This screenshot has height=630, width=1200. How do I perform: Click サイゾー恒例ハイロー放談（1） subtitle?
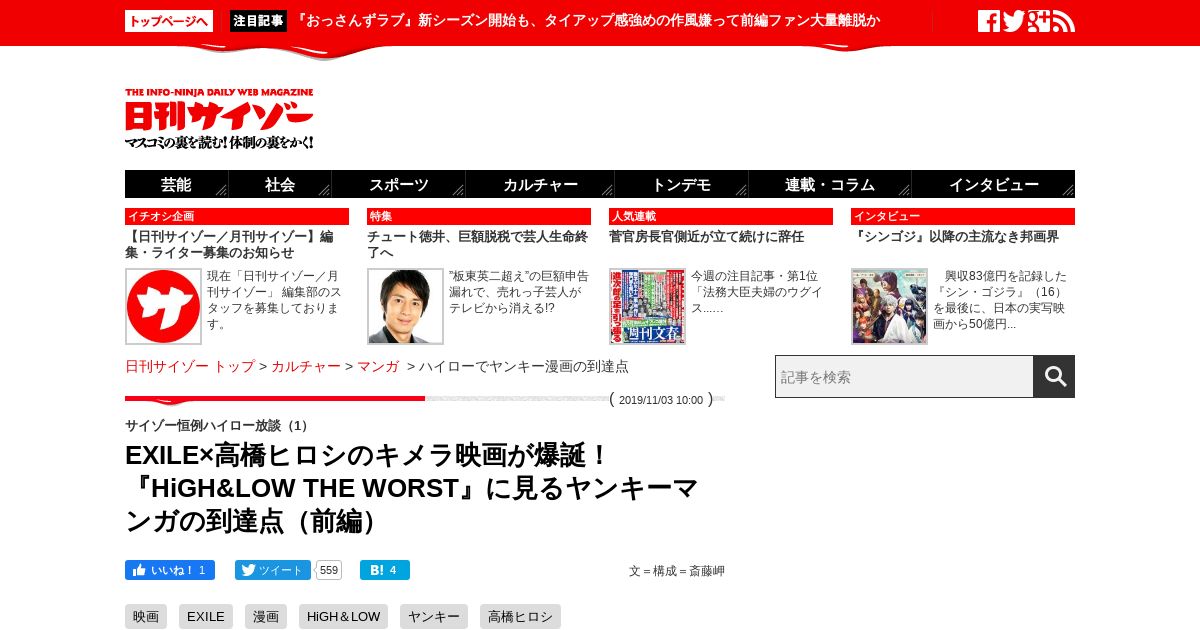(x=219, y=425)
